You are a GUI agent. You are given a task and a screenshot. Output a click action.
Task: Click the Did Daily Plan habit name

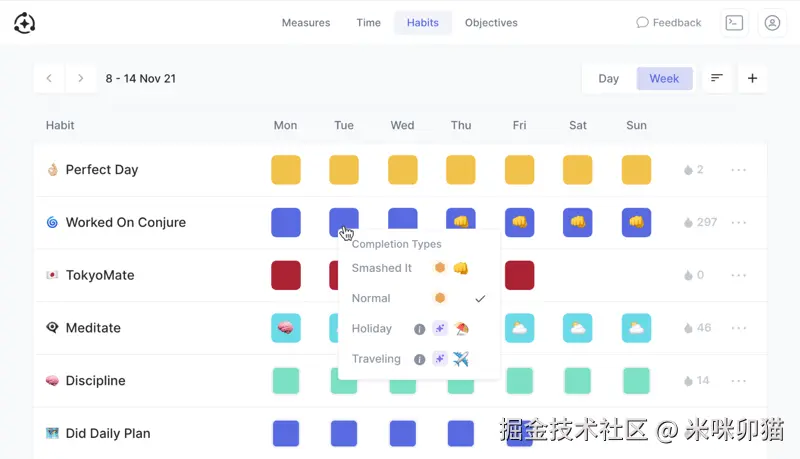coord(108,434)
